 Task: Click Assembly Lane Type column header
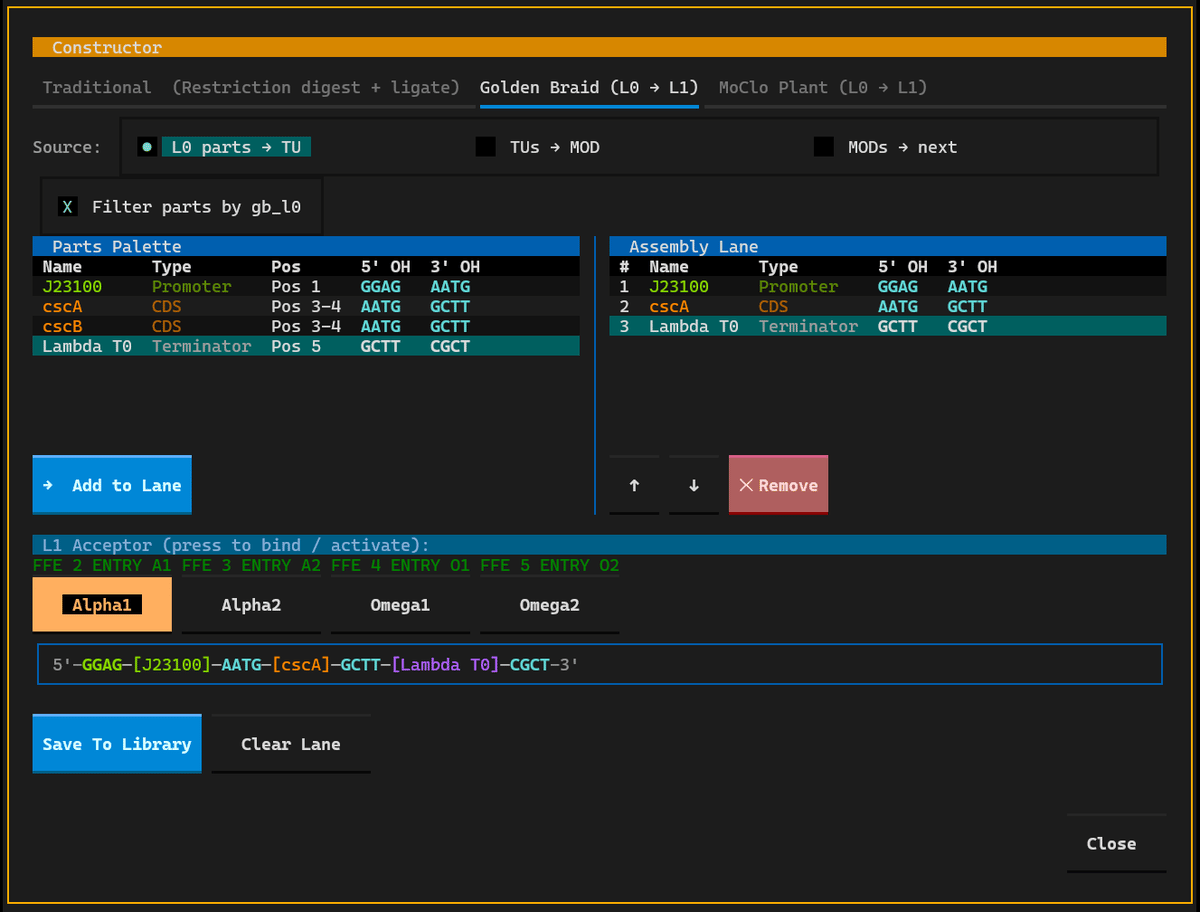pos(778,267)
